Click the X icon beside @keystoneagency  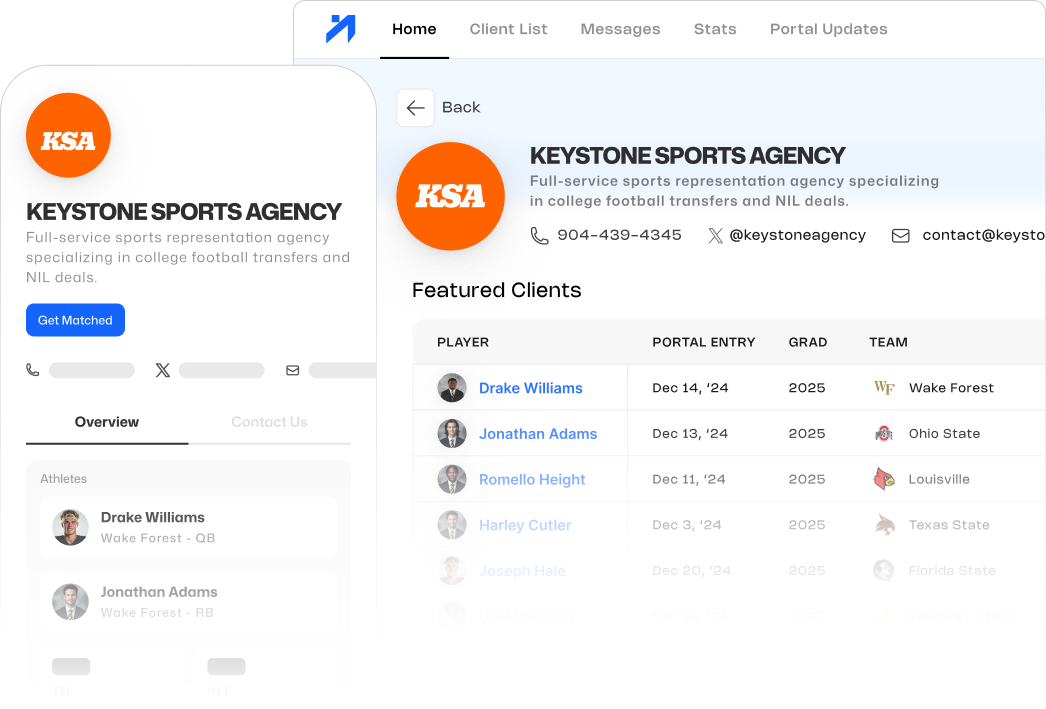pyautogui.click(x=715, y=236)
